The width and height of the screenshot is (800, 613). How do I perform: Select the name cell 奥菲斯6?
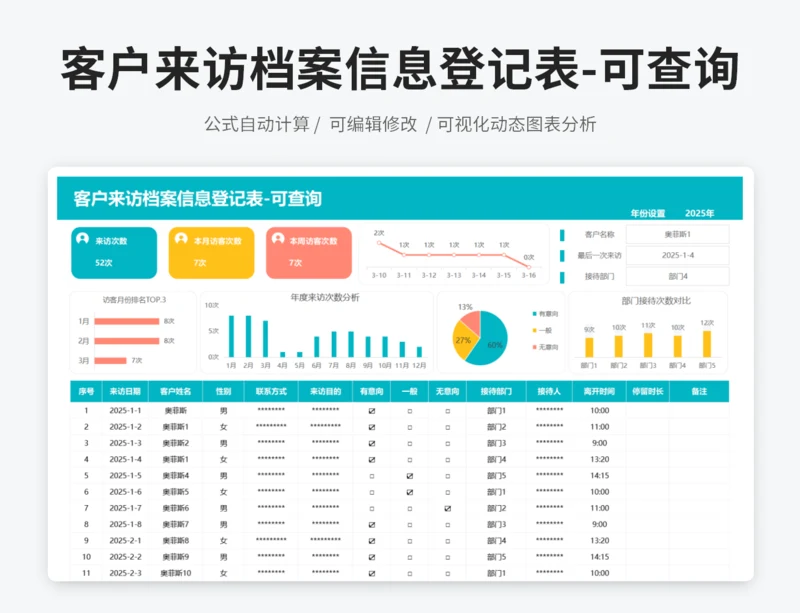176,508
